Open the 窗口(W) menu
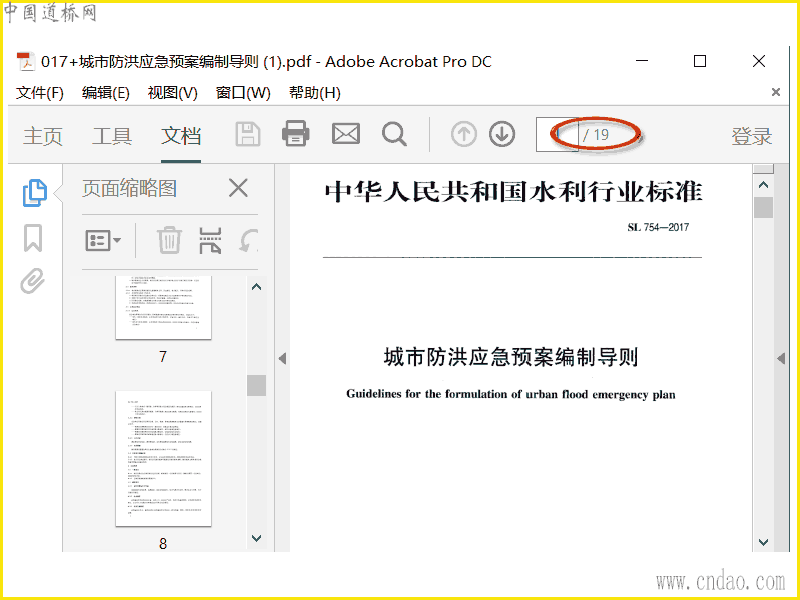800x600 pixels. [x=243, y=93]
